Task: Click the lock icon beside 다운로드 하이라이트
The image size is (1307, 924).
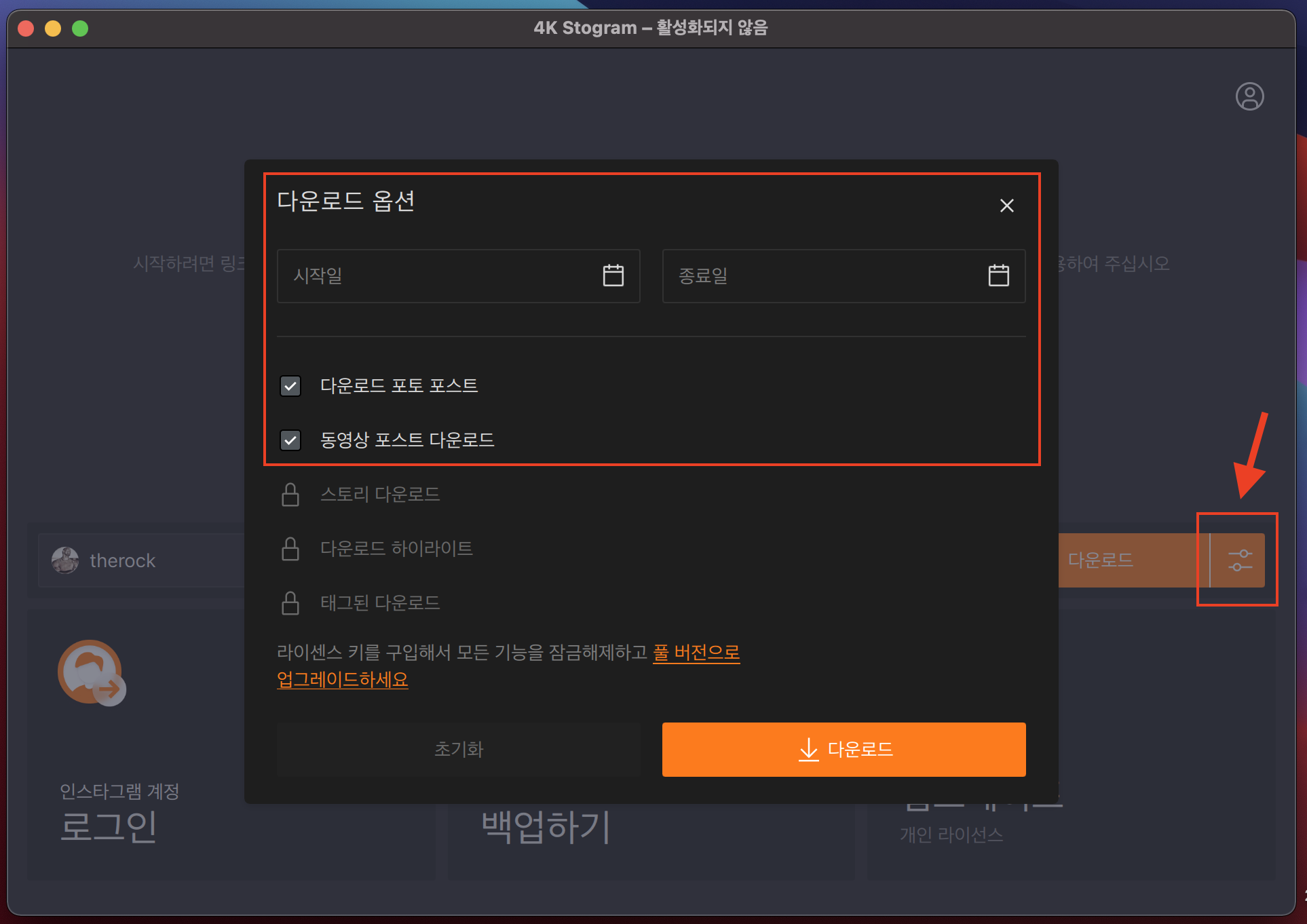Action: pos(290,549)
